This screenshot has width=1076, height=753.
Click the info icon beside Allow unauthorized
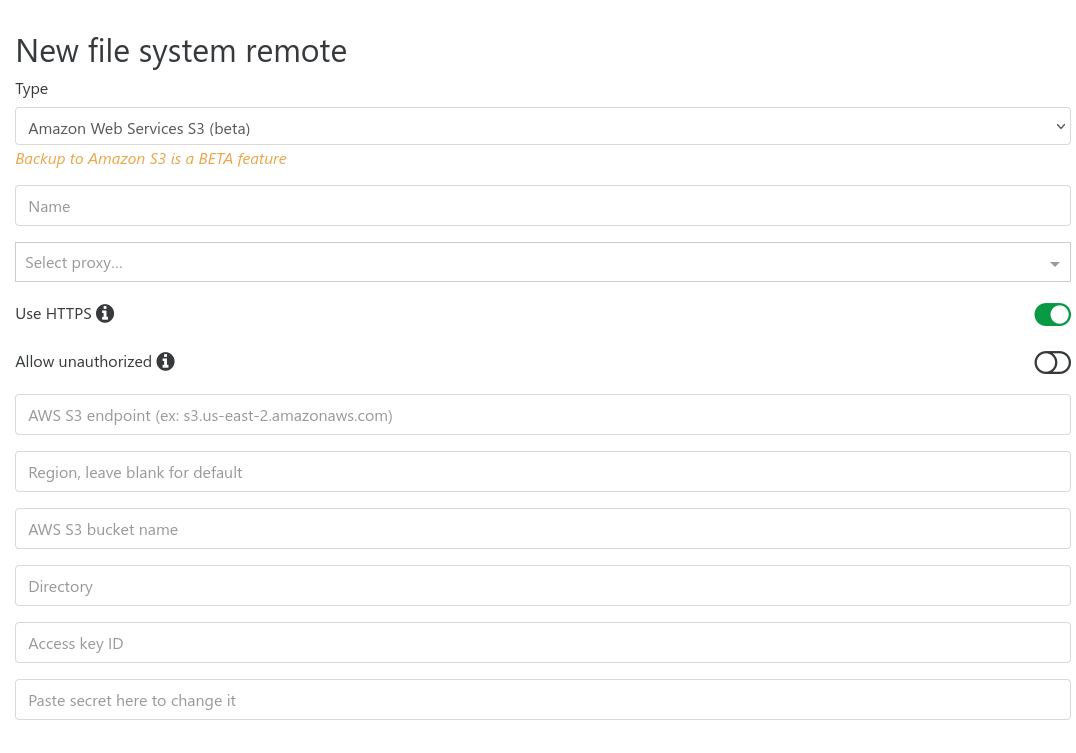166,362
